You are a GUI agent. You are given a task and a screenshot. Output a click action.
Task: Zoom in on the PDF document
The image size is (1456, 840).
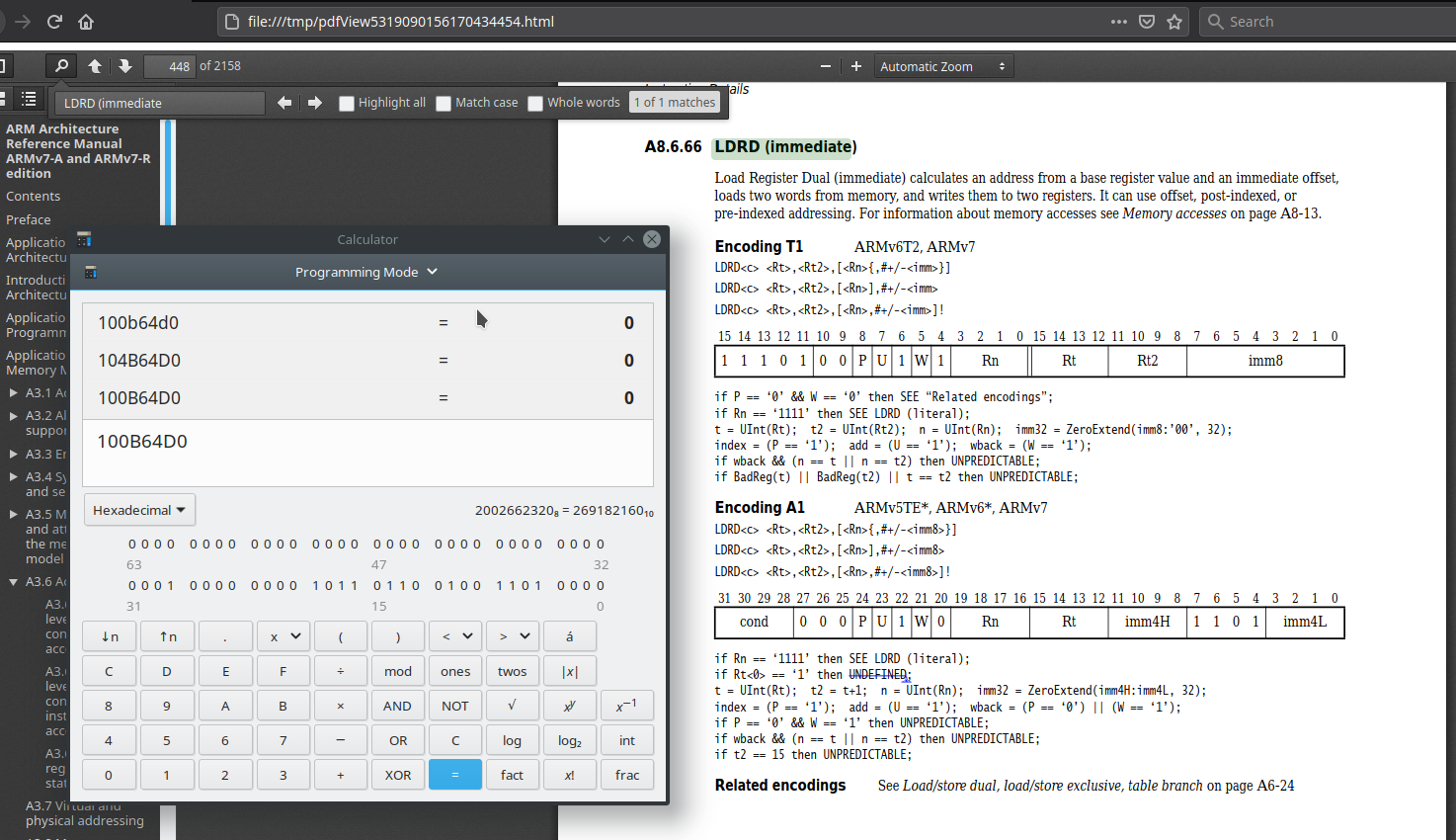[x=856, y=66]
